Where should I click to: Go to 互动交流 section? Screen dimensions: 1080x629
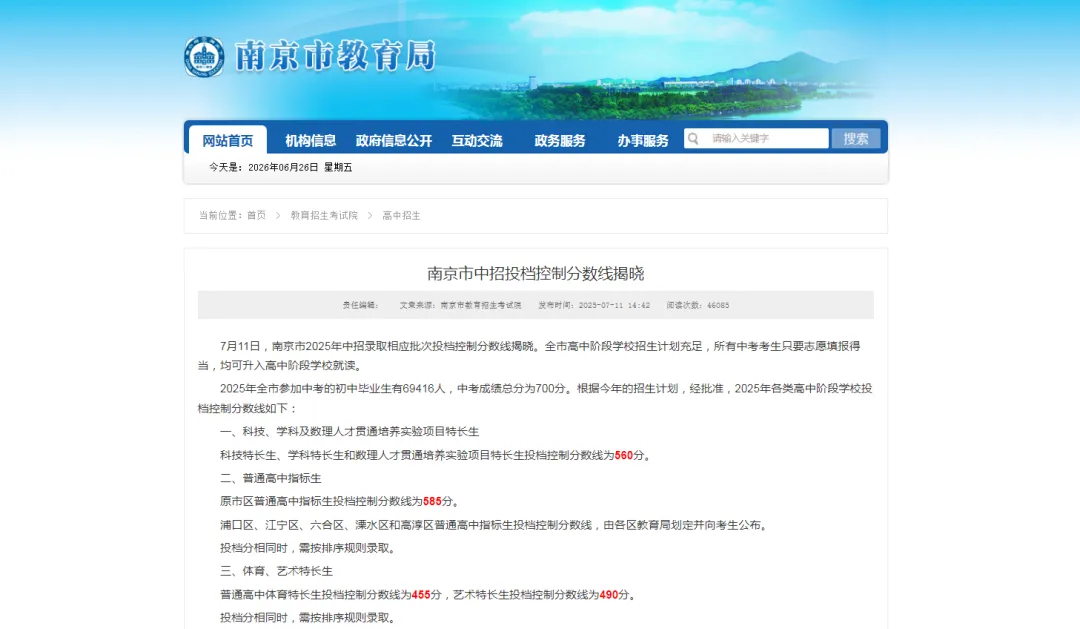[x=477, y=141]
